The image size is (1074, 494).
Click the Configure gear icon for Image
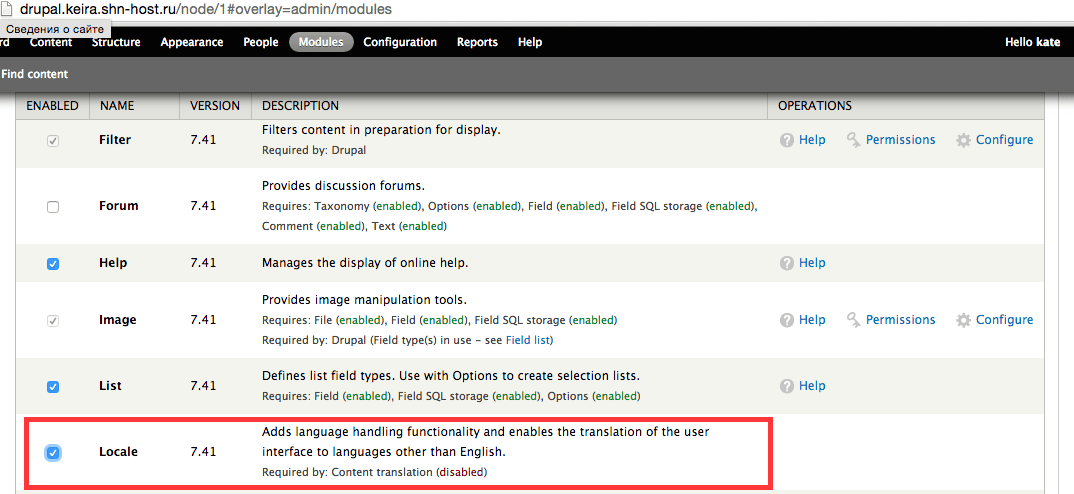[963, 320]
